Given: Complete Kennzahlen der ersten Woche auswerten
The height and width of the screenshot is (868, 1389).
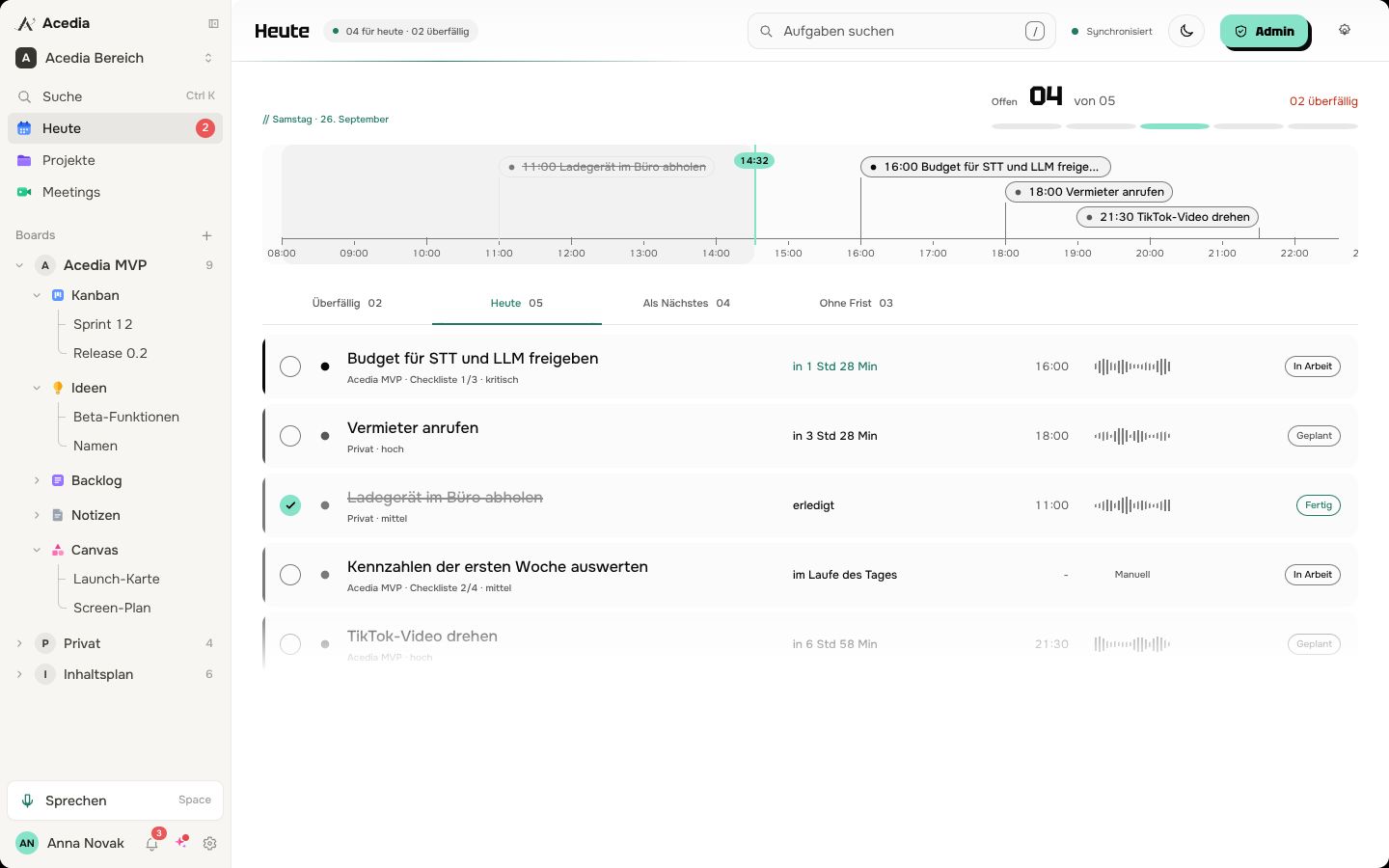Looking at the screenshot, I should pos(290,575).
